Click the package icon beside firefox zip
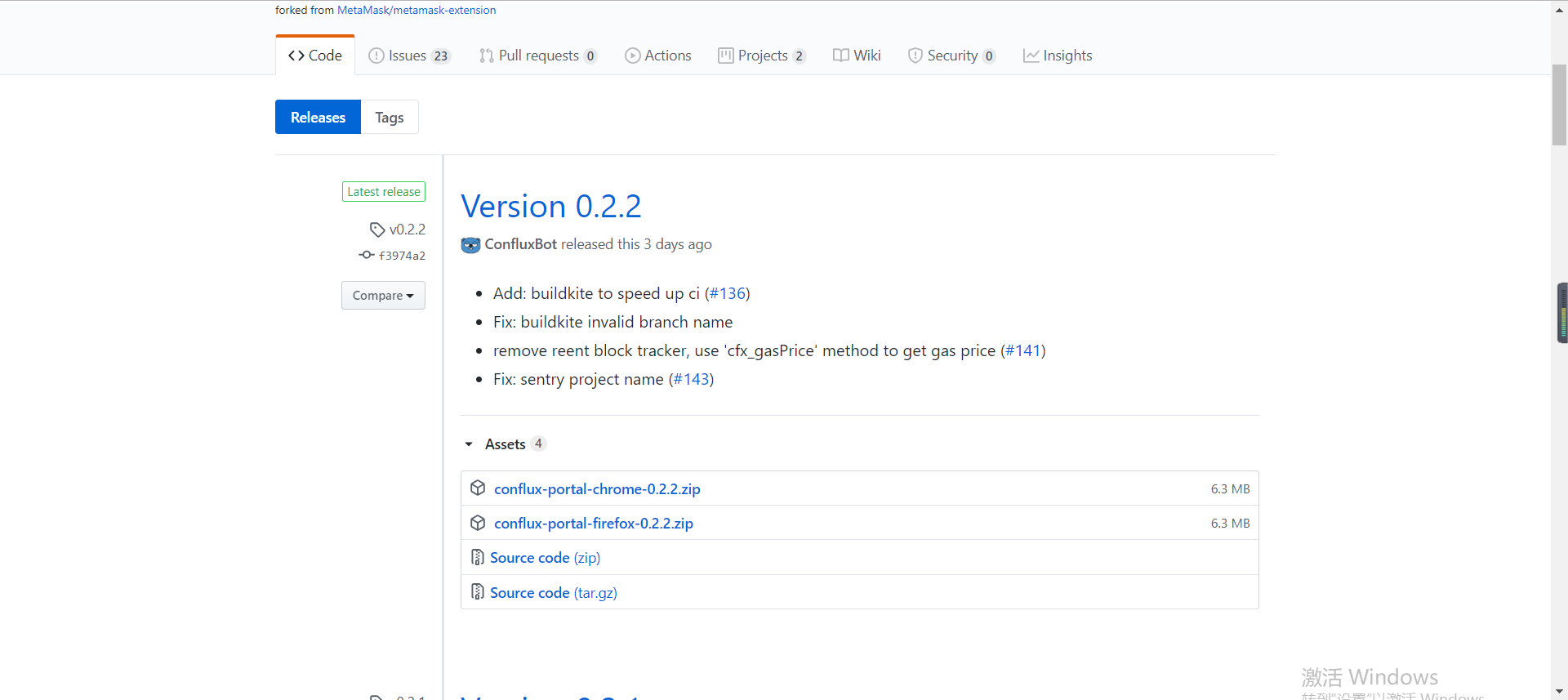Screen dimensions: 1568x700 [478, 522]
